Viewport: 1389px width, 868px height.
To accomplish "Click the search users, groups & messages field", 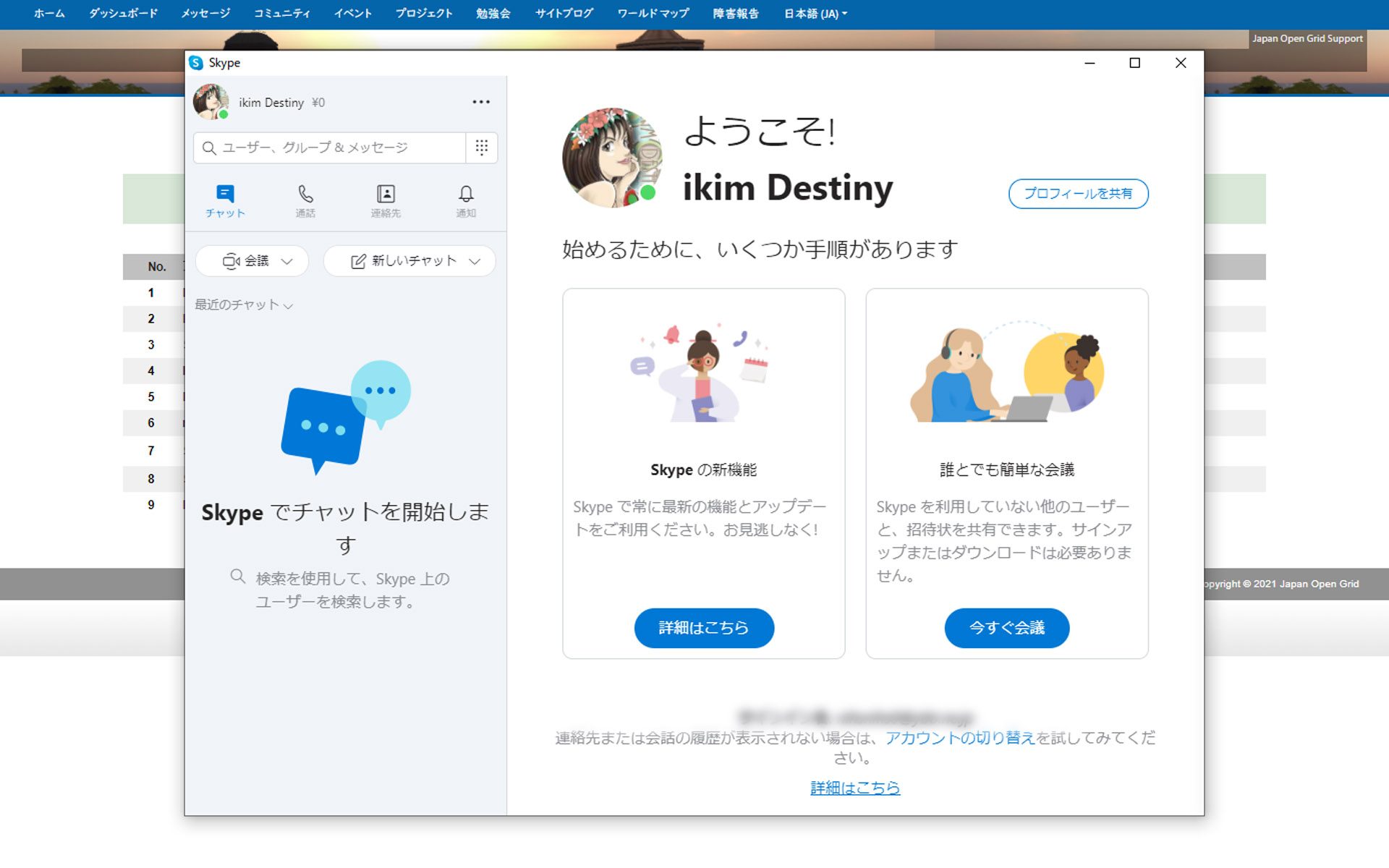I will coord(329,148).
